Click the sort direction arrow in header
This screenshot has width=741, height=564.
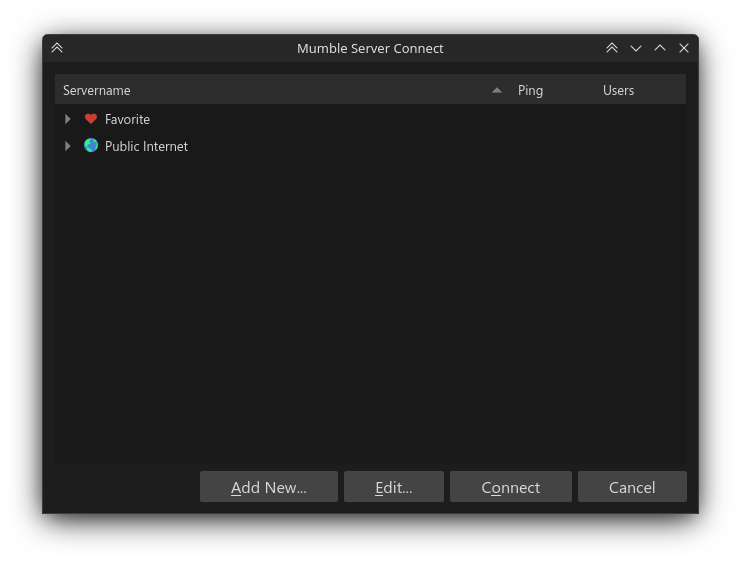(497, 90)
